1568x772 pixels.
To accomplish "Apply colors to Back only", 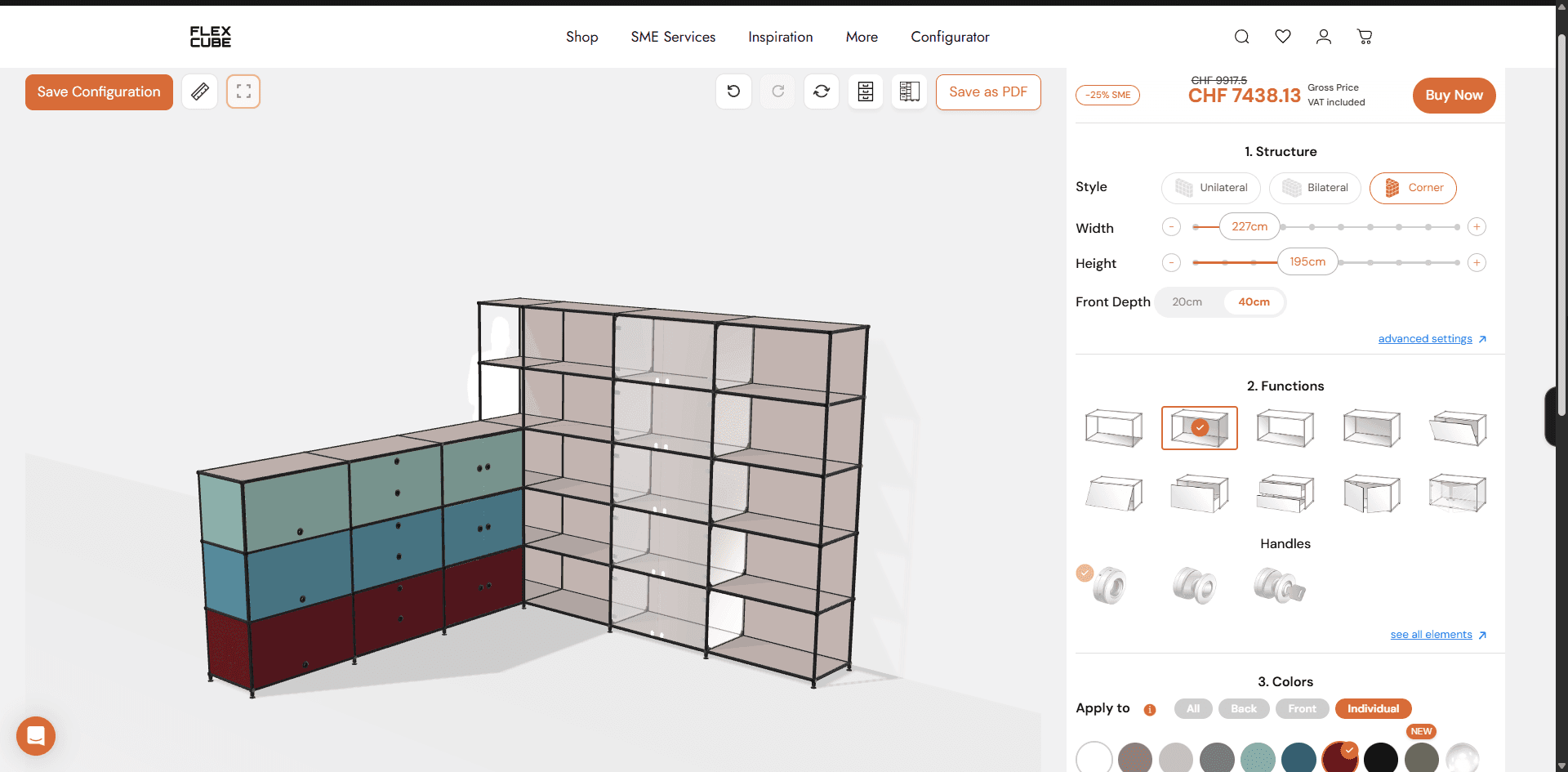I will point(1243,708).
